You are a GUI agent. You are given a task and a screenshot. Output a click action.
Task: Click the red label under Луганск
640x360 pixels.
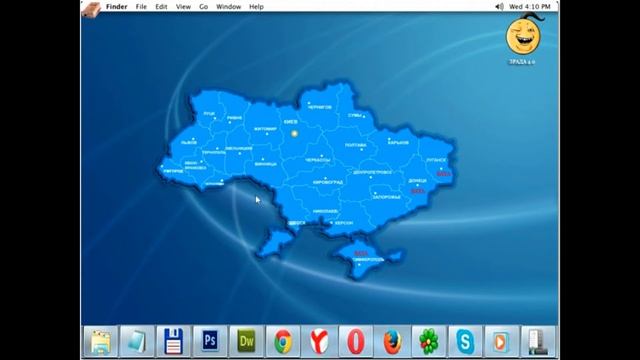pos(443,174)
